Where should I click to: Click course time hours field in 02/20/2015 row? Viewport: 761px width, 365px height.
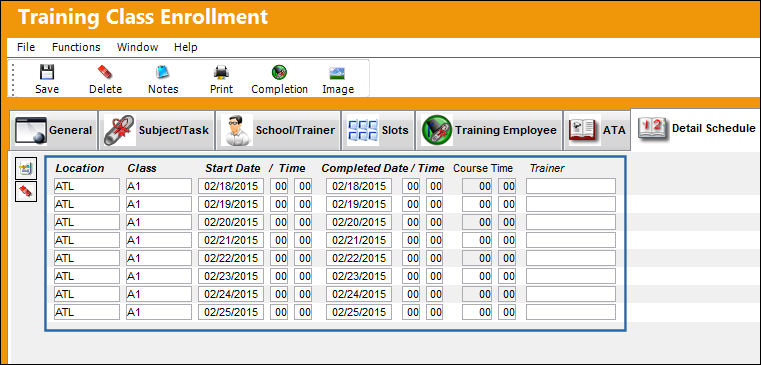[477, 222]
